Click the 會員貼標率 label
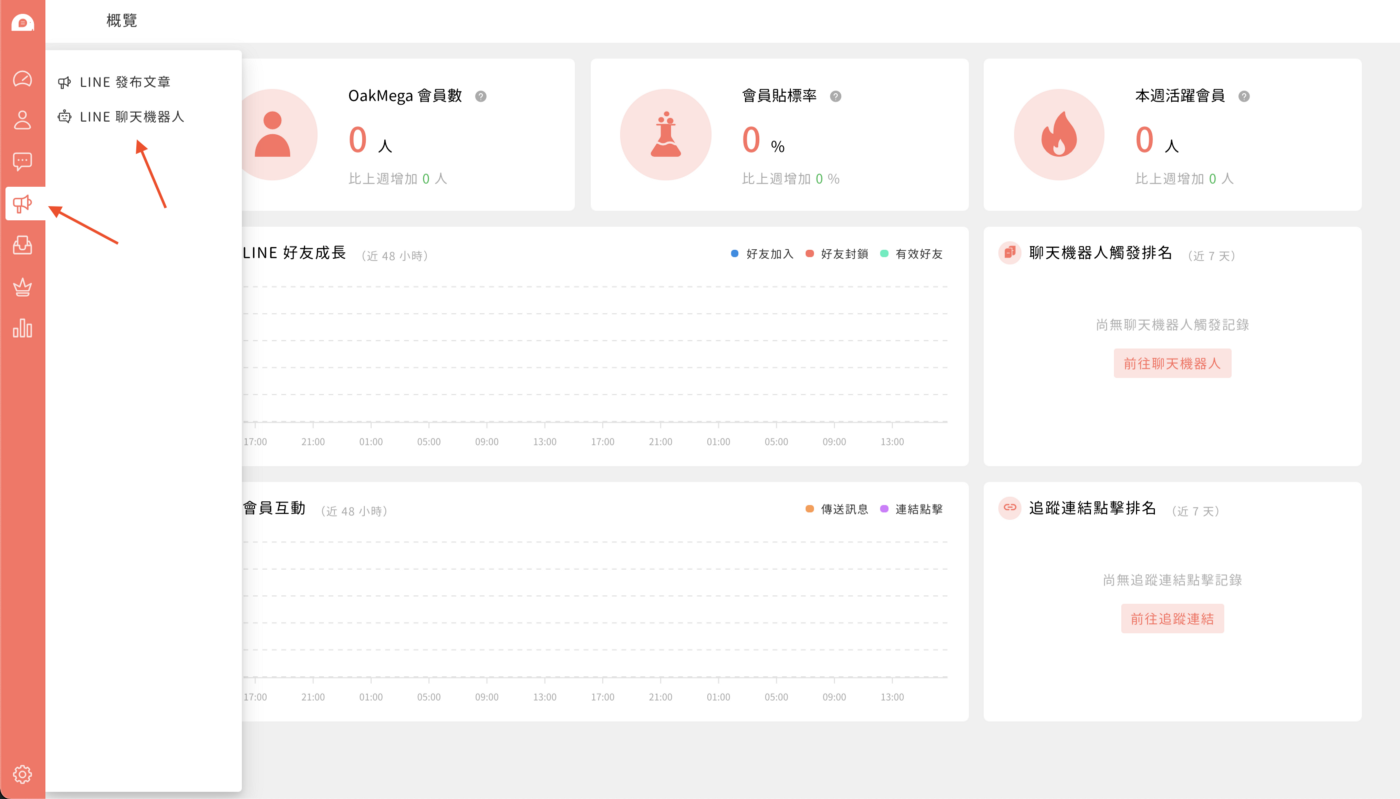Screen dimensions: 1400x799 coord(780,96)
